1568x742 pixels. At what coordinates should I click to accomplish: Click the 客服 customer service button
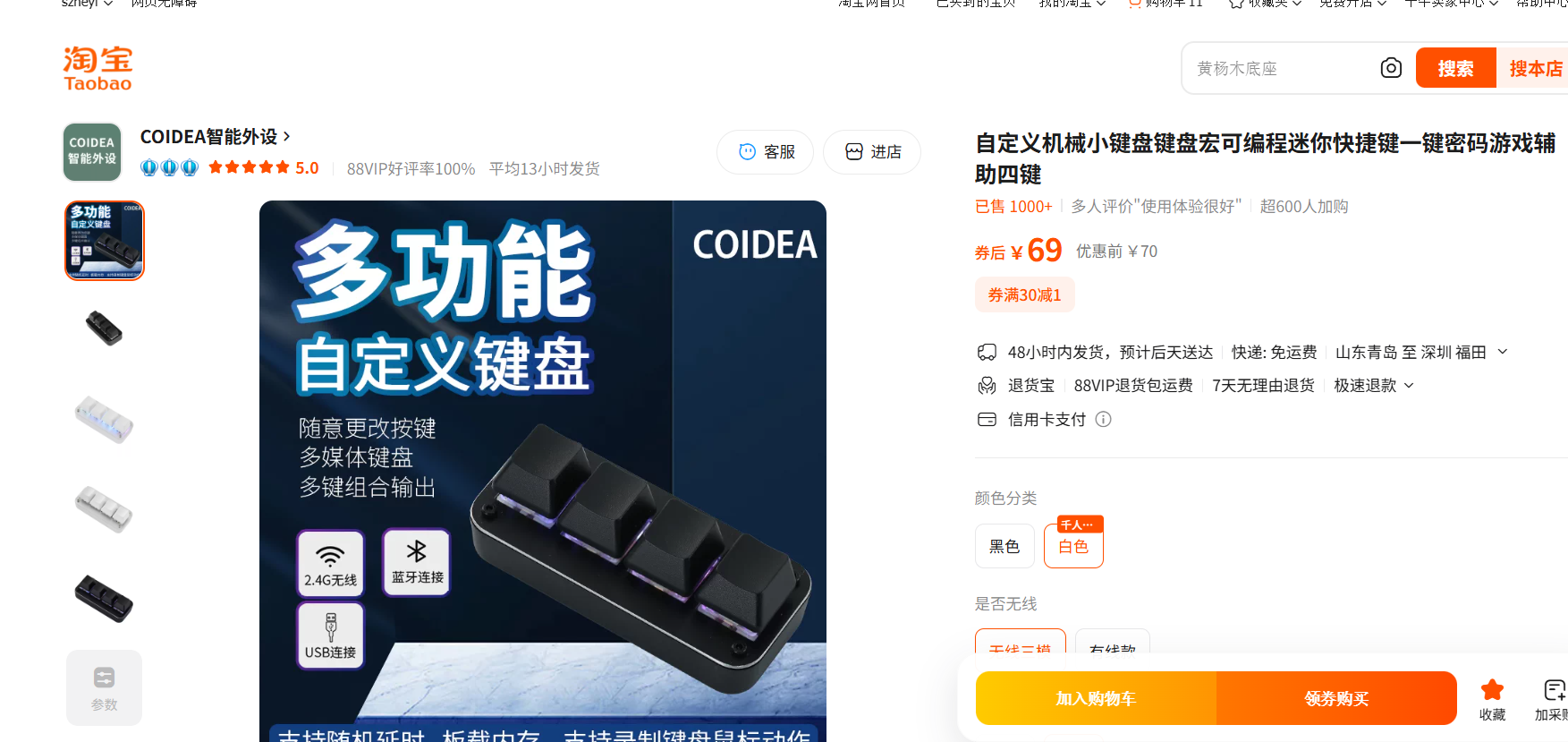coord(766,152)
